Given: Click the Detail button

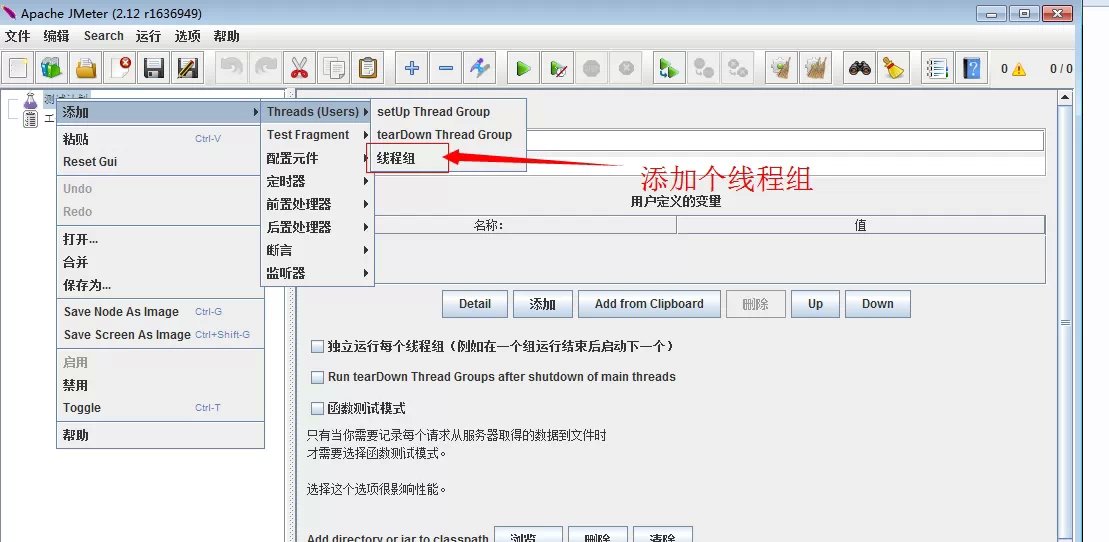Looking at the screenshot, I should click(x=475, y=304).
